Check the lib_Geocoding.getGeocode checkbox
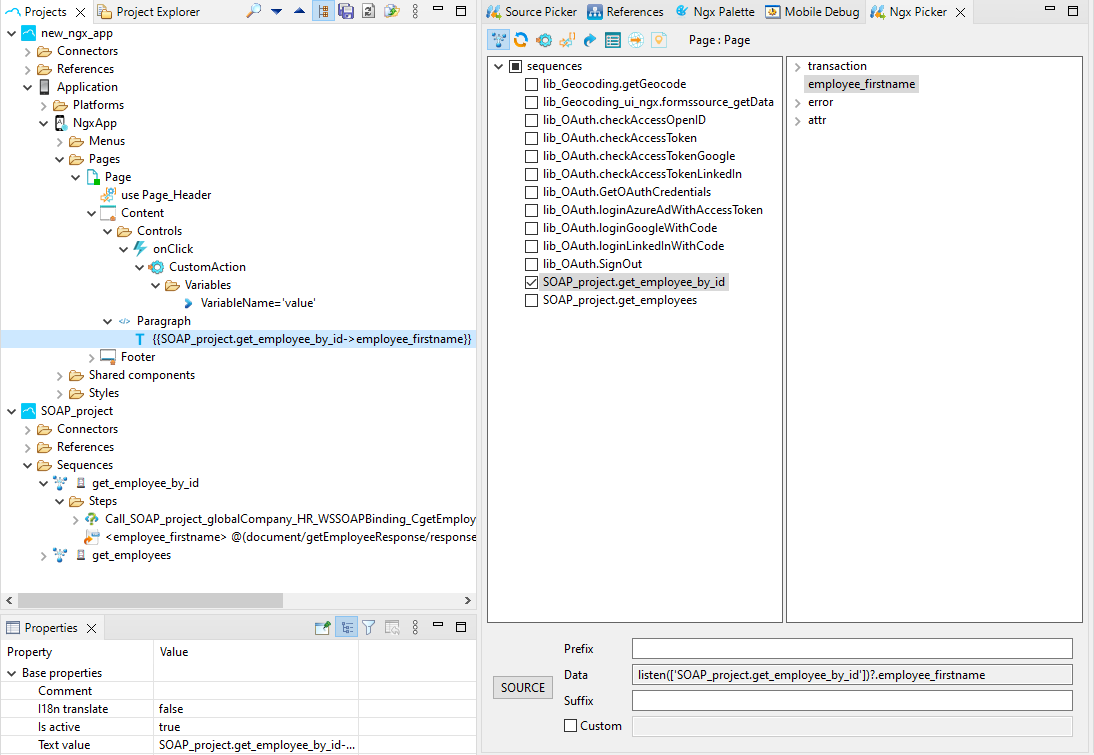 pos(531,84)
